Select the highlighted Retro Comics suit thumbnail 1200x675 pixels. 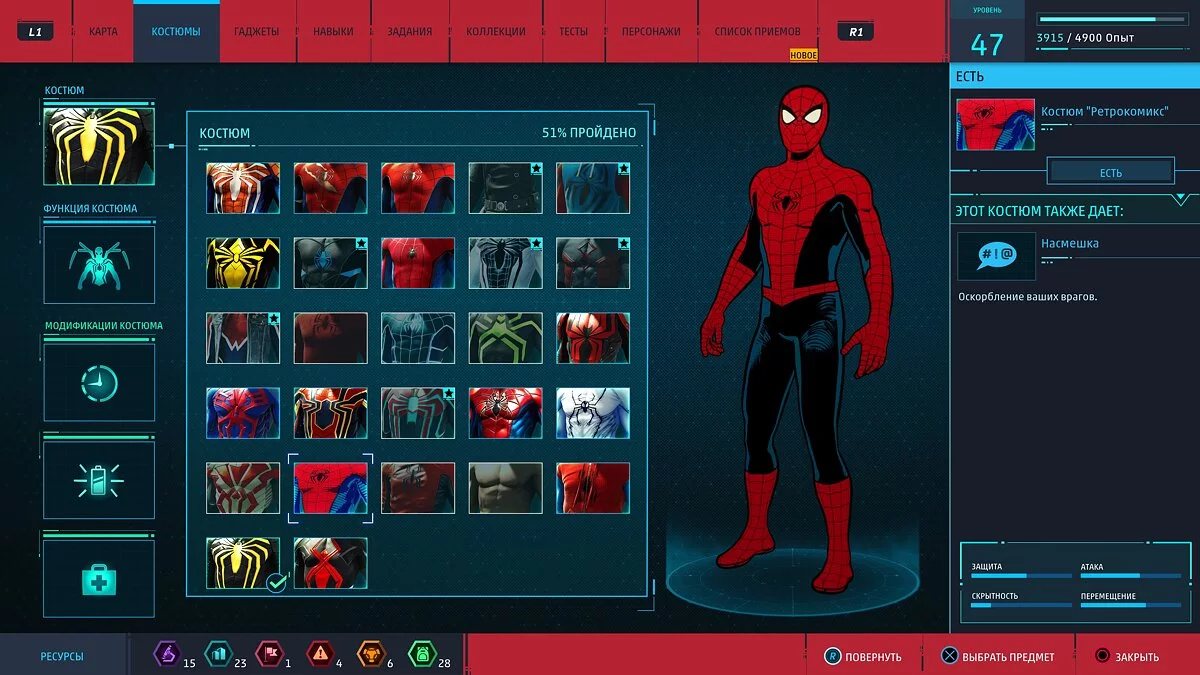[x=331, y=488]
